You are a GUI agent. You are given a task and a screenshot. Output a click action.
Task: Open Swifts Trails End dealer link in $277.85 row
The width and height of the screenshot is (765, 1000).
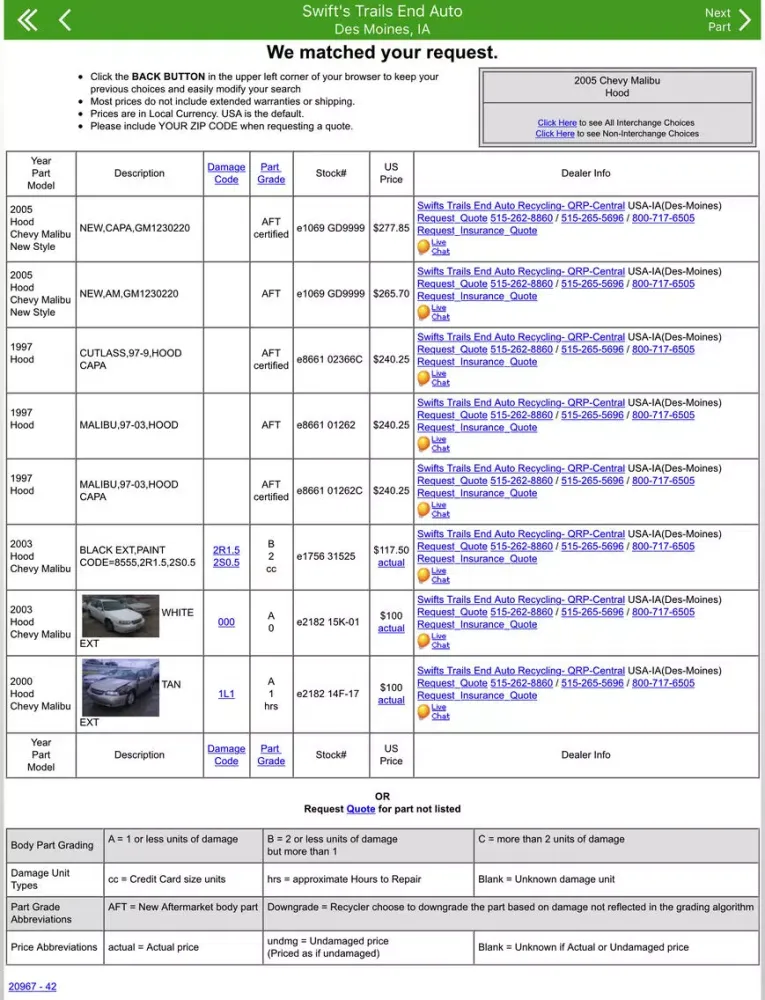coord(521,205)
